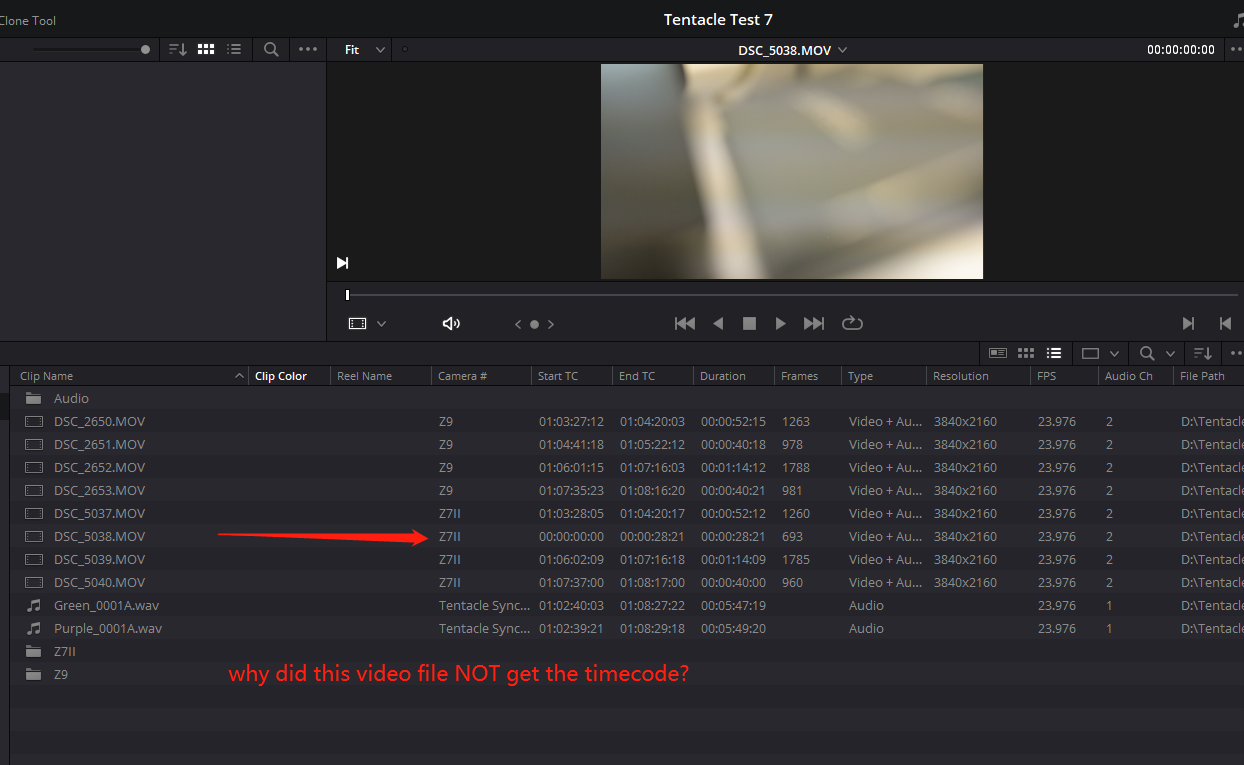Click the End TC column header

tap(637, 376)
